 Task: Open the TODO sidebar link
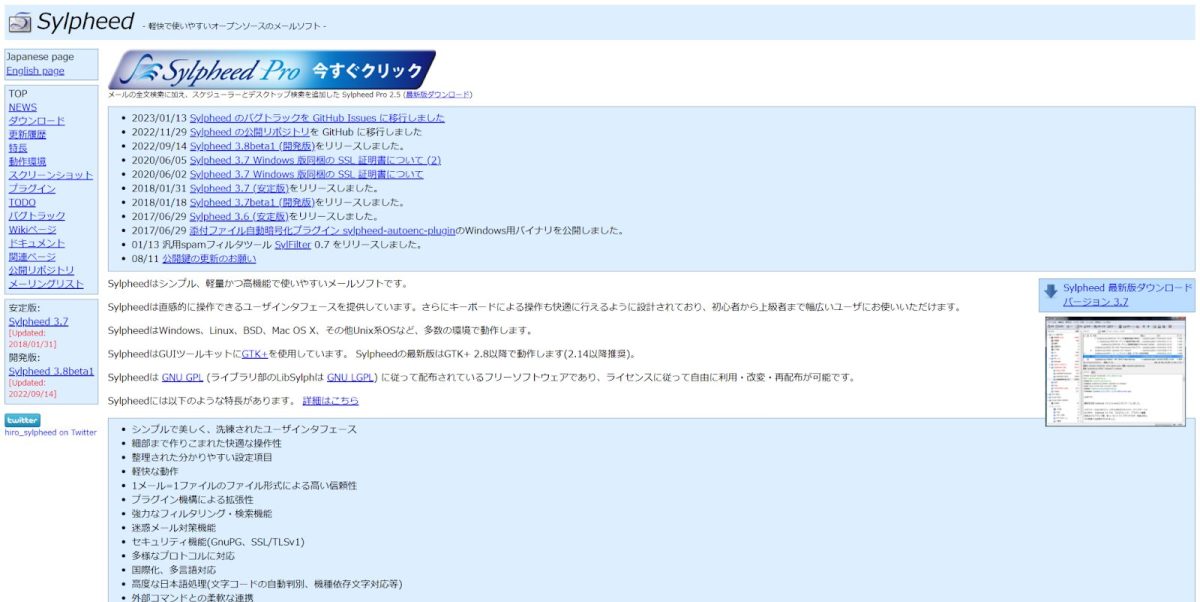click(22, 202)
